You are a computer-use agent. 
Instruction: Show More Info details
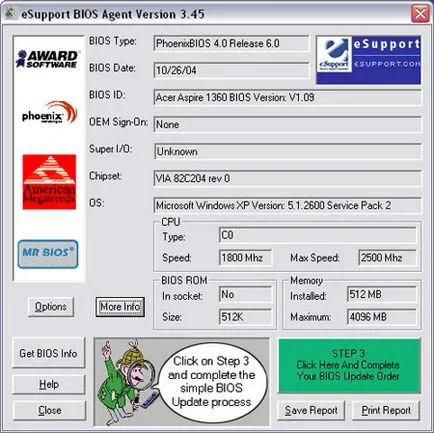tap(120, 307)
